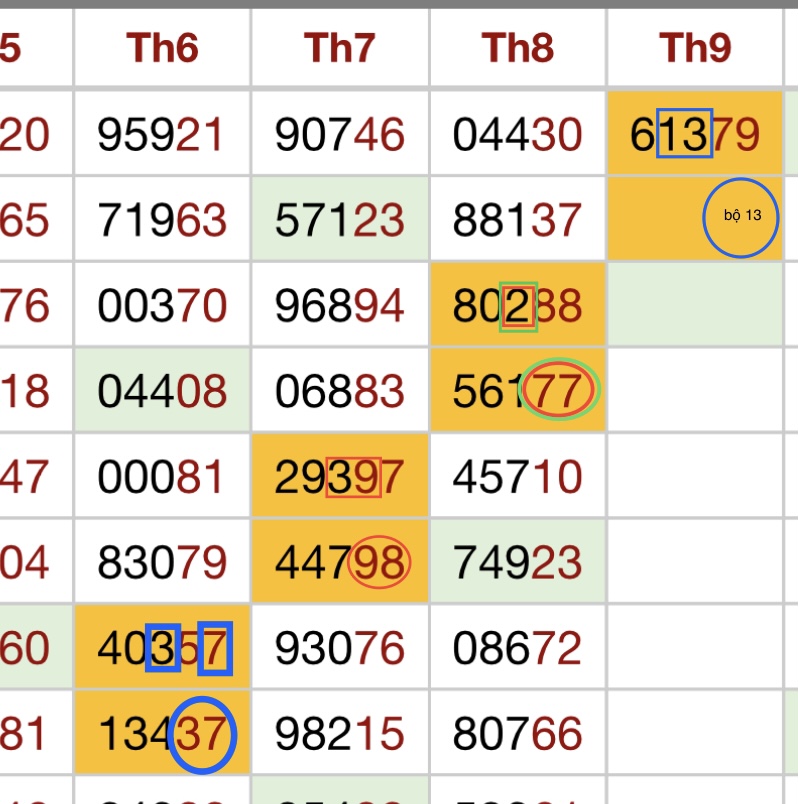Select the cell showing 98215
The image size is (798, 804).
pyautogui.click(x=340, y=732)
